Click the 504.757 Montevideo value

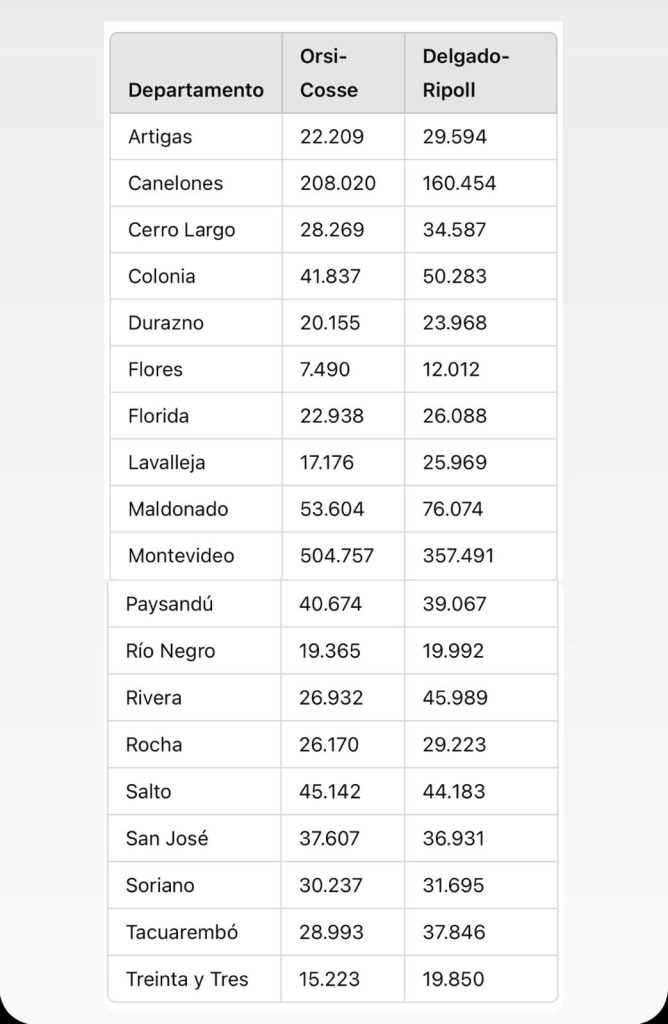click(x=337, y=555)
